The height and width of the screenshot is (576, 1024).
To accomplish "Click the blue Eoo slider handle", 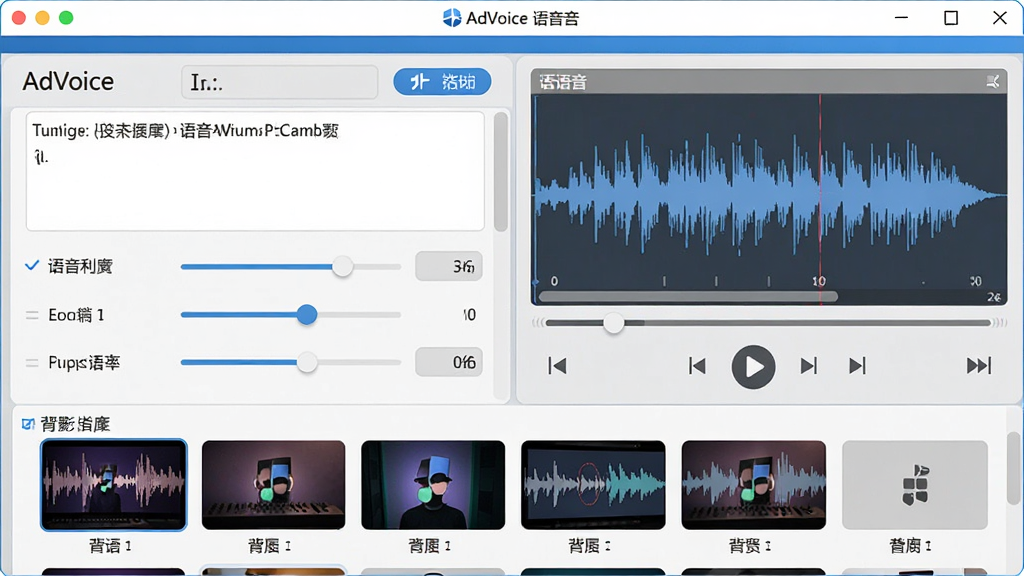I will (307, 314).
